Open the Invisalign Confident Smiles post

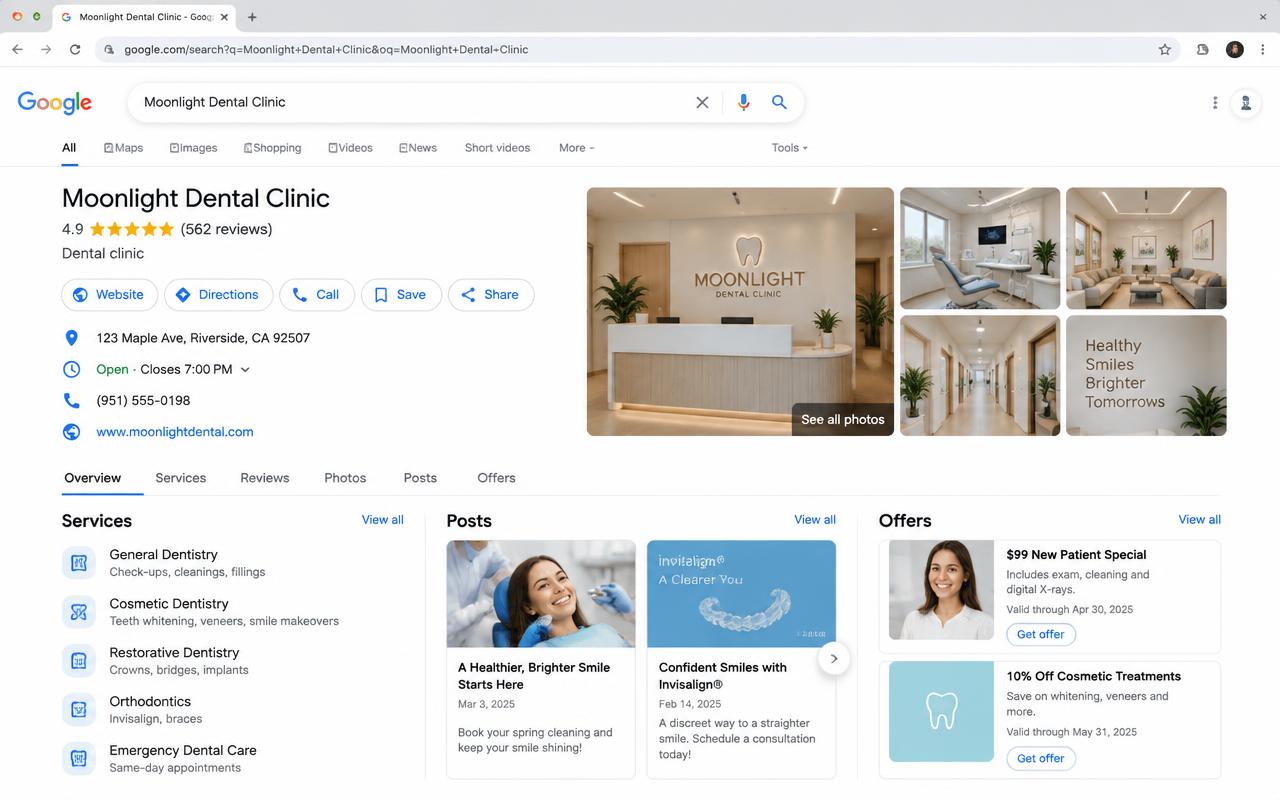click(x=741, y=659)
